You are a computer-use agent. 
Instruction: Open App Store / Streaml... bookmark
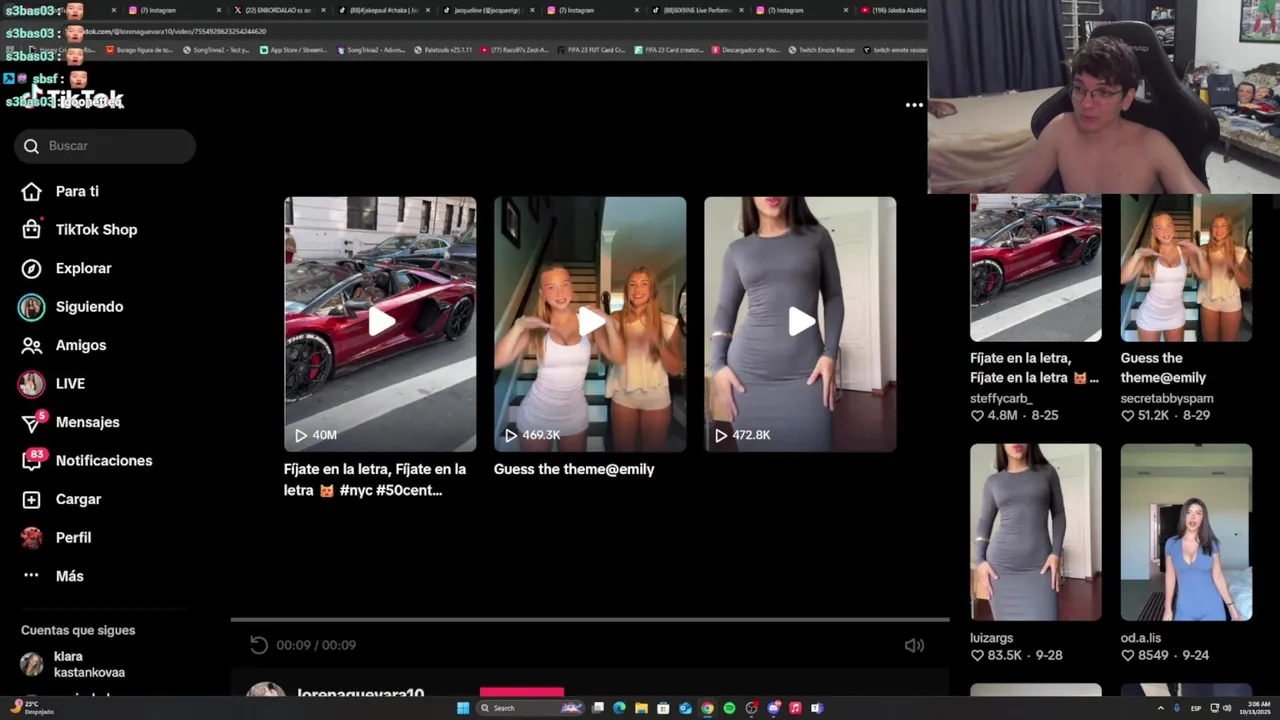pyautogui.click(x=293, y=50)
